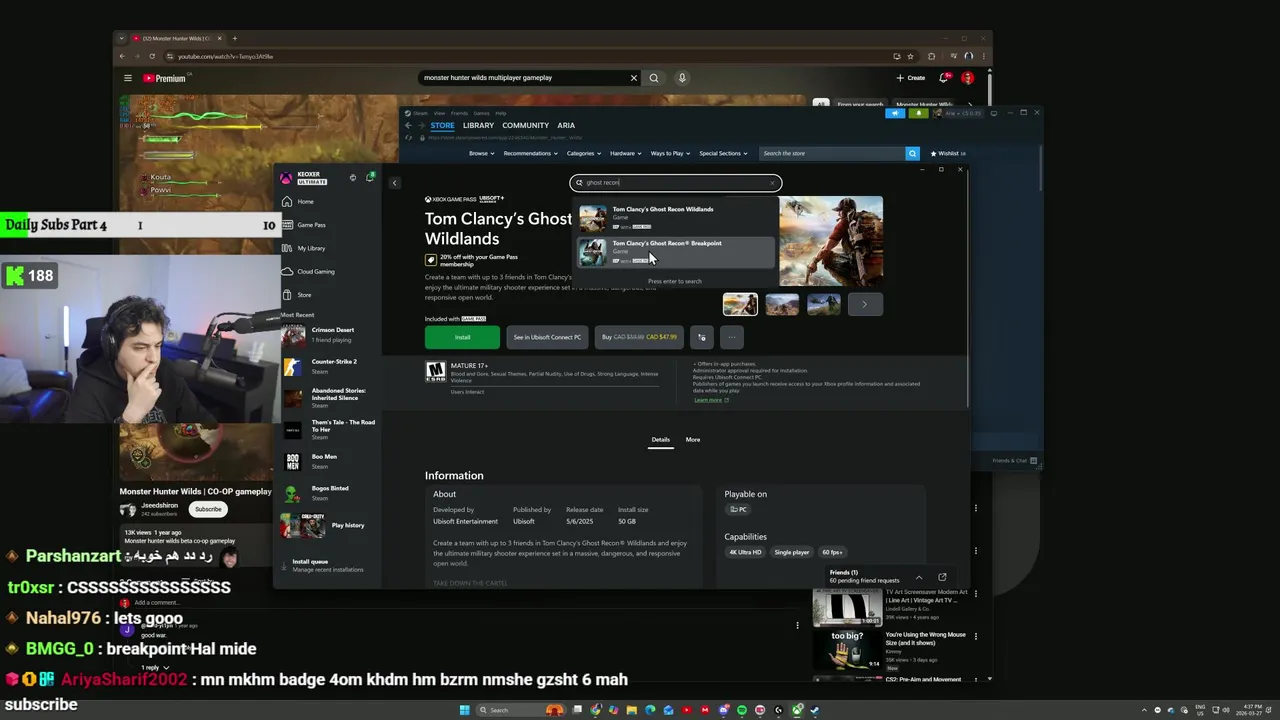Open Steam Friends & Chat
The image size is (1280, 720).
tap(1014, 461)
